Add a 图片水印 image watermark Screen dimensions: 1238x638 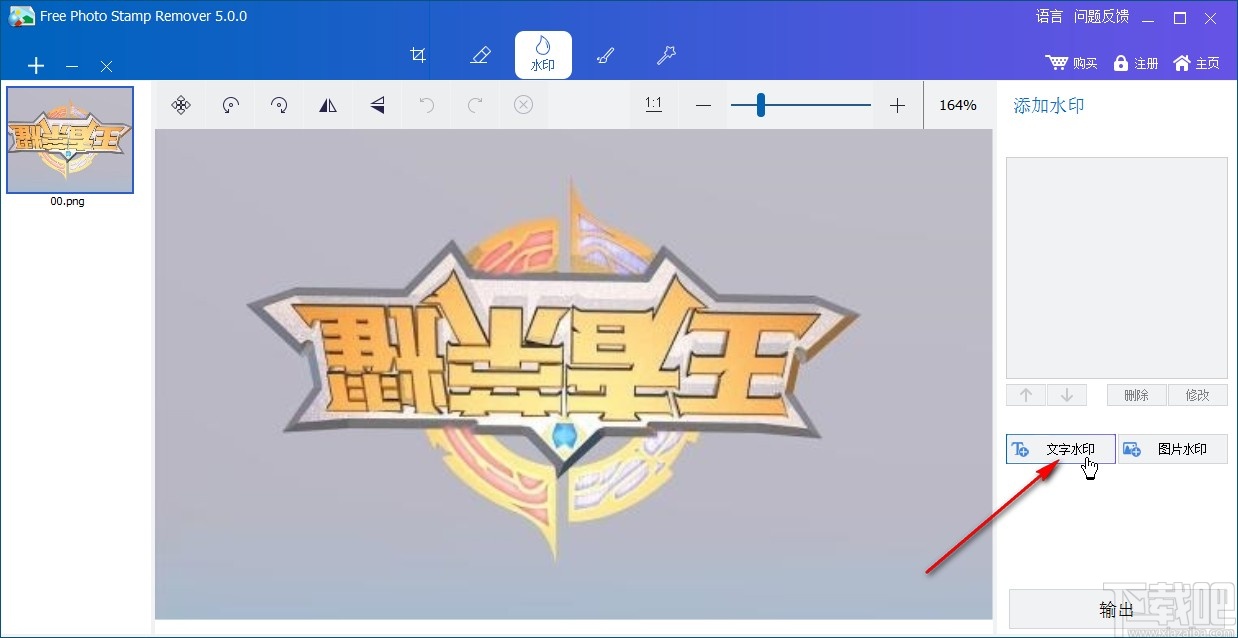tap(1173, 449)
